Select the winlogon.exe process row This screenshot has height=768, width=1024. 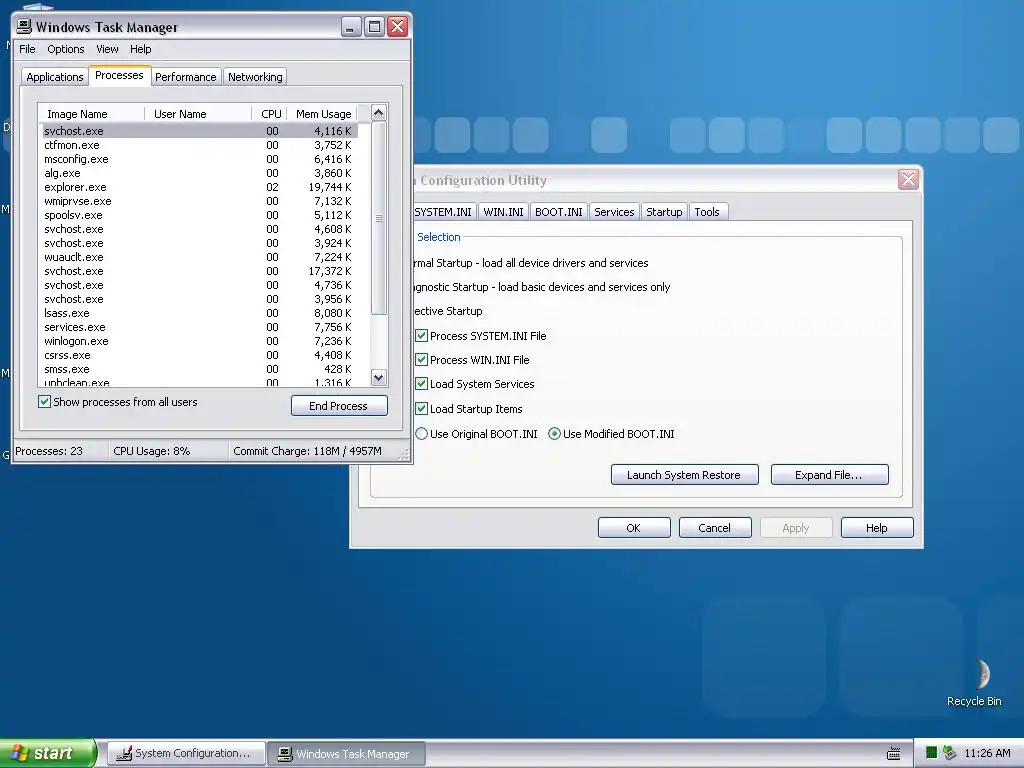point(198,342)
